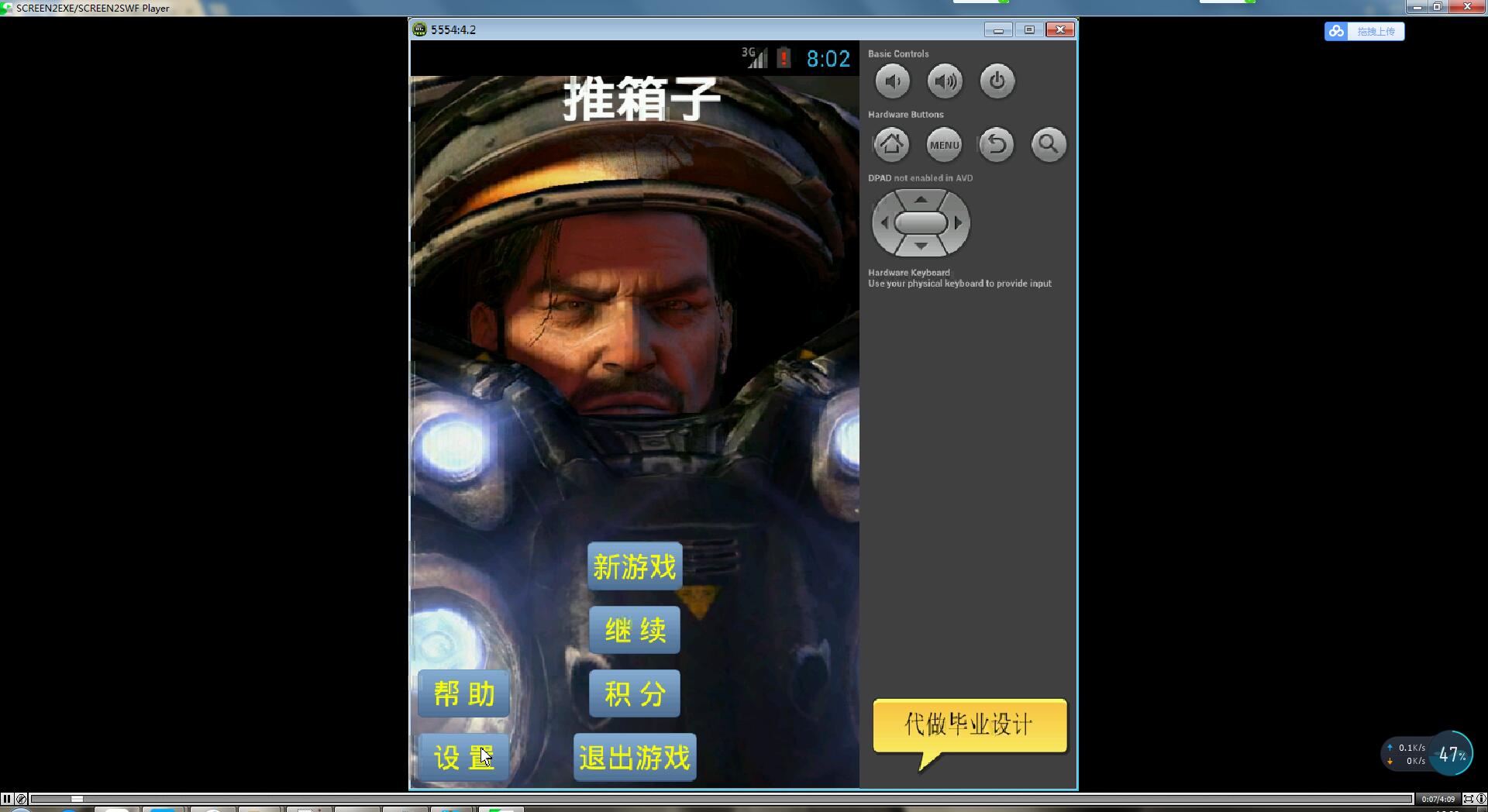The height and width of the screenshot is (812, 1488).
Task: Pause the recording playback
Action: click(x=7, y=799)
